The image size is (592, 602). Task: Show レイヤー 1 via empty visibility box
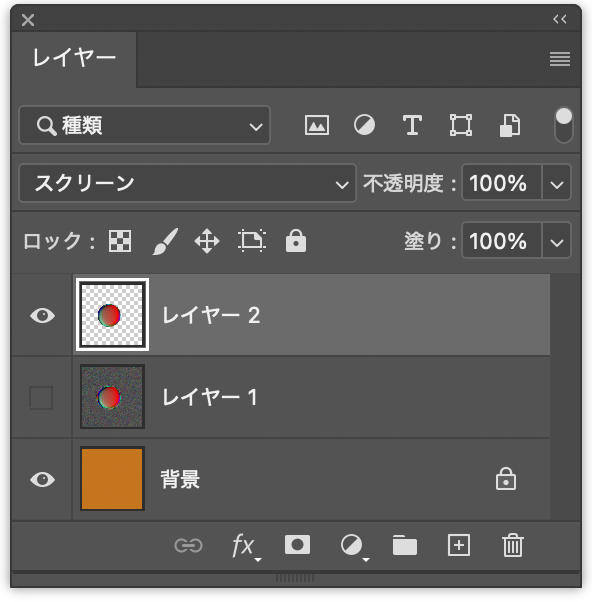pos(41,397)
